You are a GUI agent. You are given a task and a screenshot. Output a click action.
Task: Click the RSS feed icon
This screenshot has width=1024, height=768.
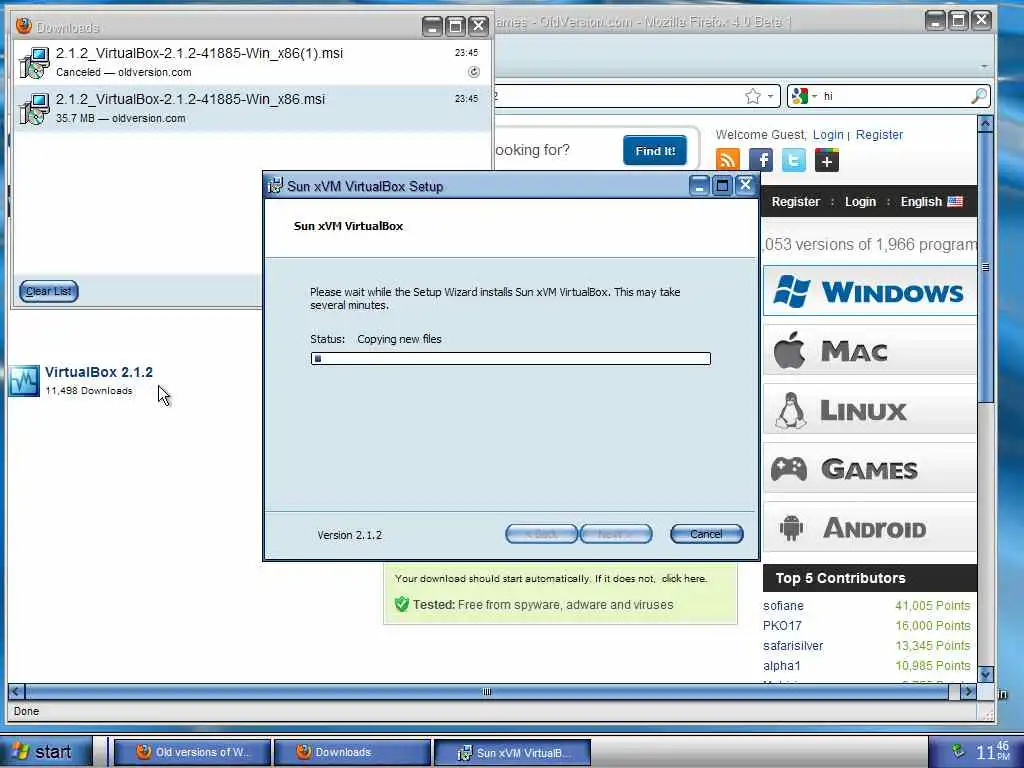(x=728, y=160)
